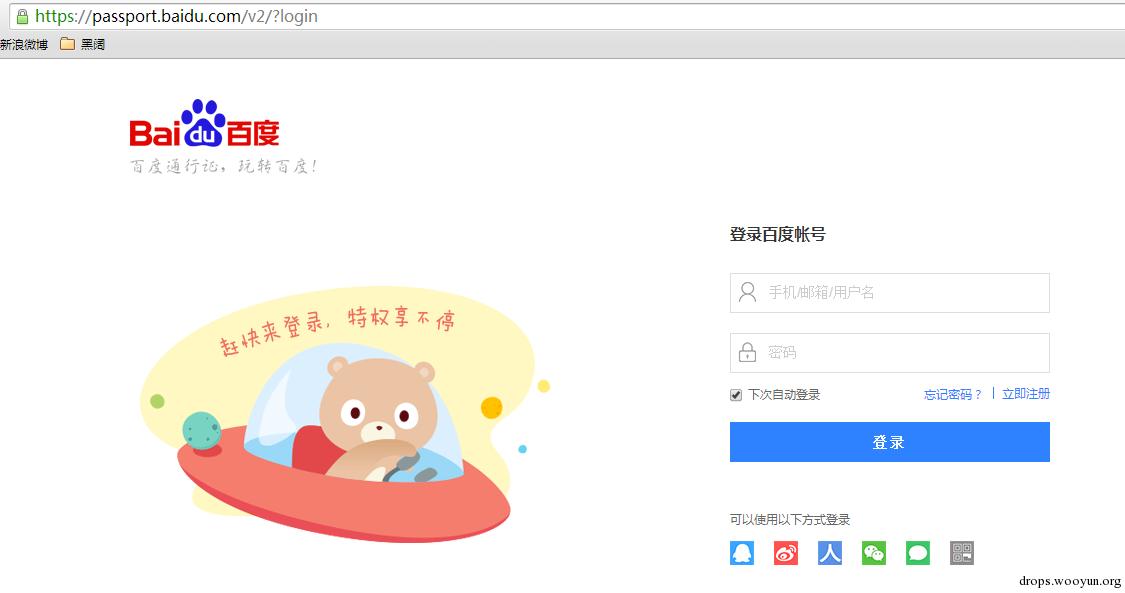The height and width of the screenshot is (593, 1125).
Task: Click the blue 登录 button
Action: click(x=890, y=442)
